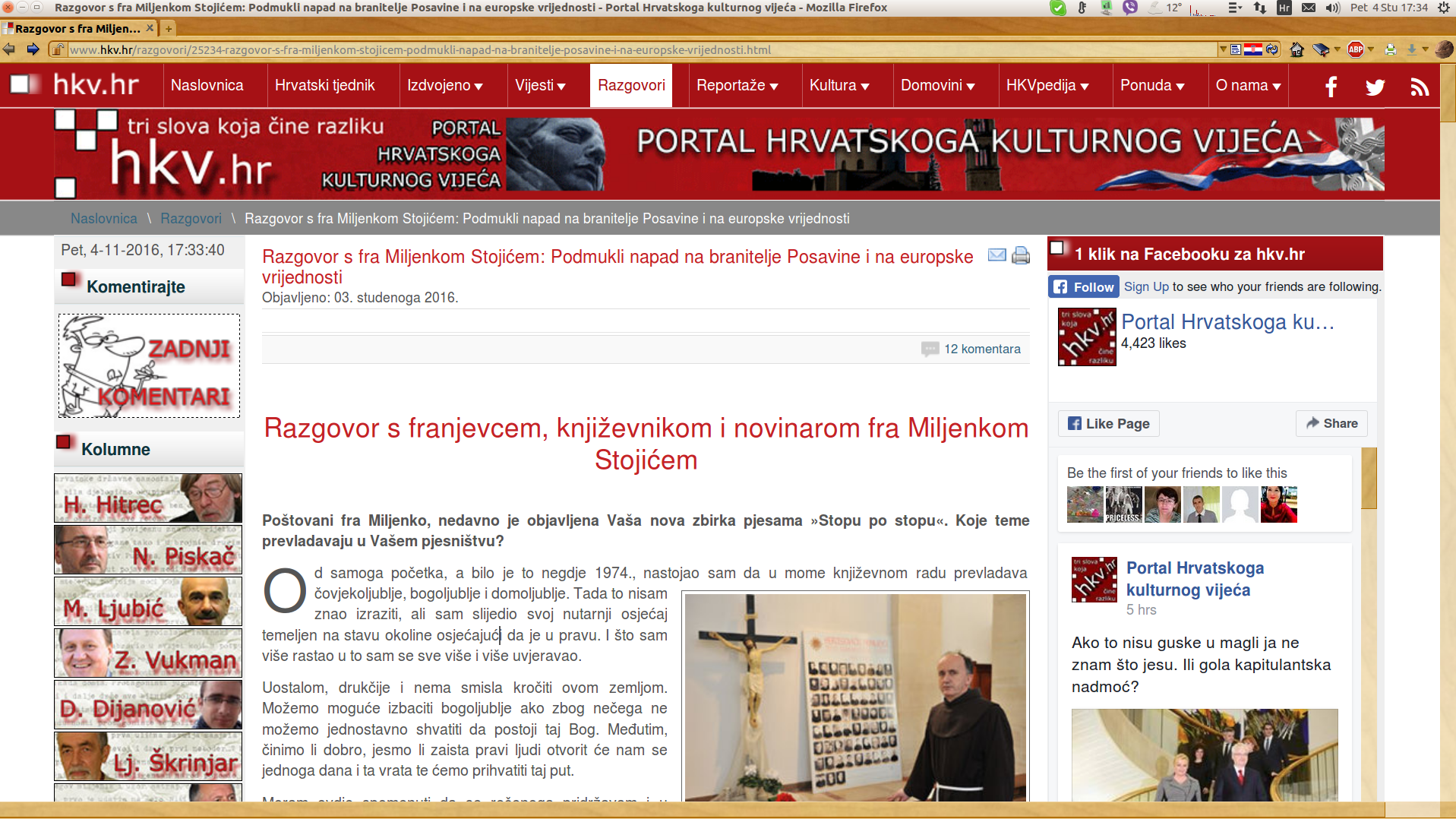1456x819 pixels.
Task: Open the 12 komentara link
Action: [981, 349]
